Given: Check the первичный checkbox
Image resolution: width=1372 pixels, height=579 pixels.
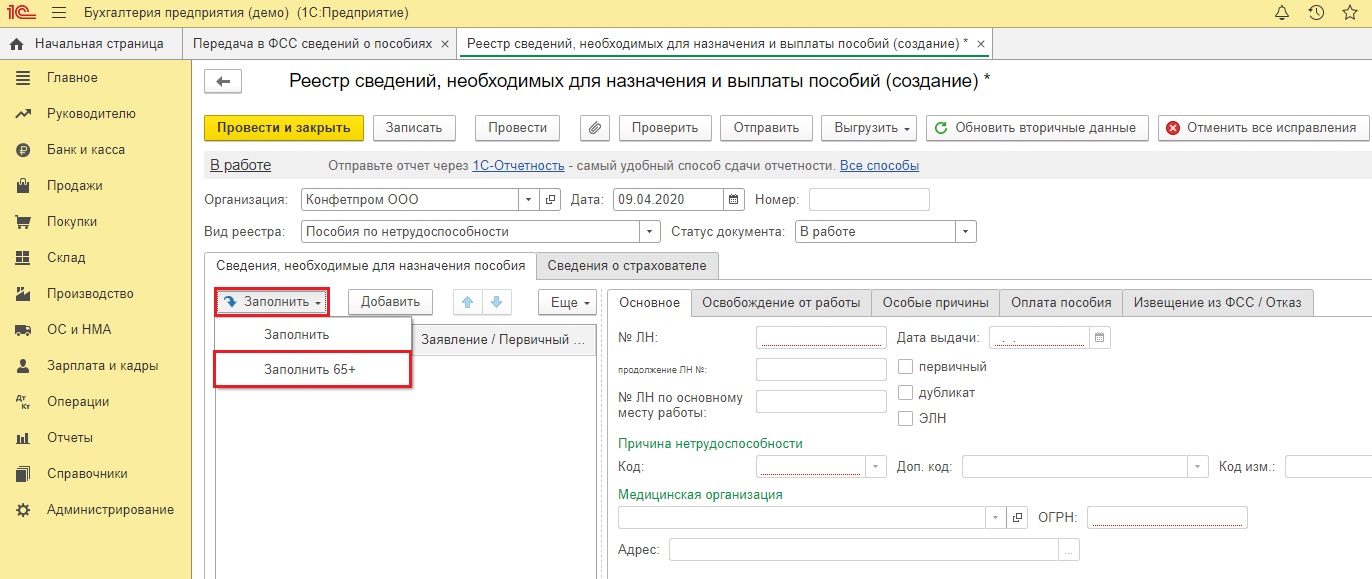Looking at the screenshot, I should [x=905, y=366].
